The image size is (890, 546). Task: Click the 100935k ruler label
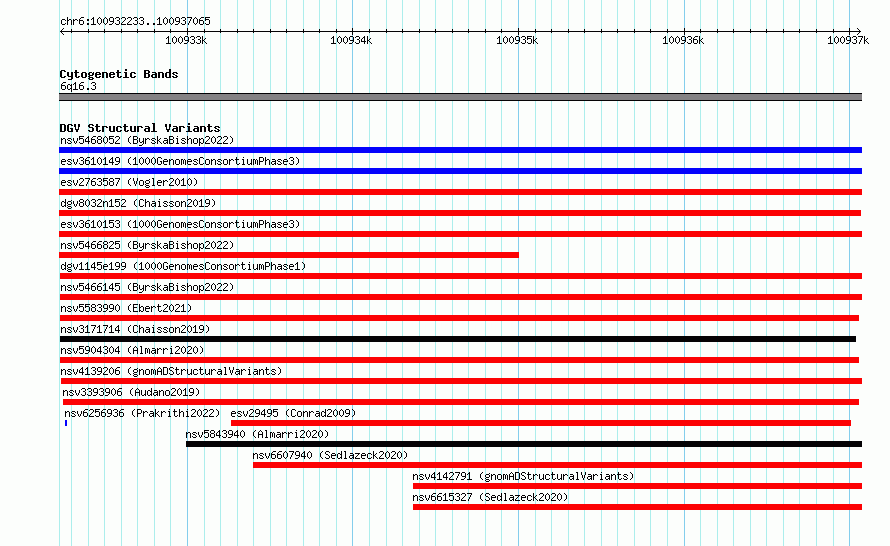(517, 40)
